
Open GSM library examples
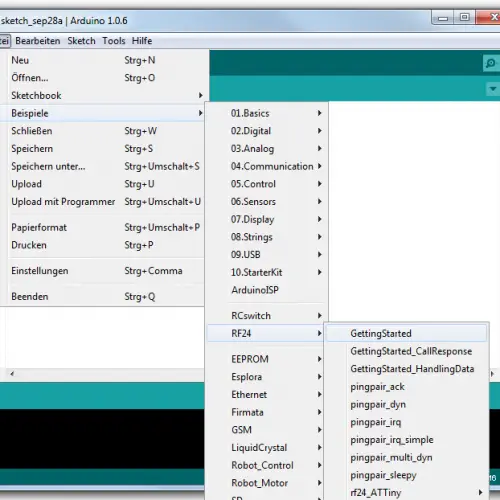tap(266, 430)
